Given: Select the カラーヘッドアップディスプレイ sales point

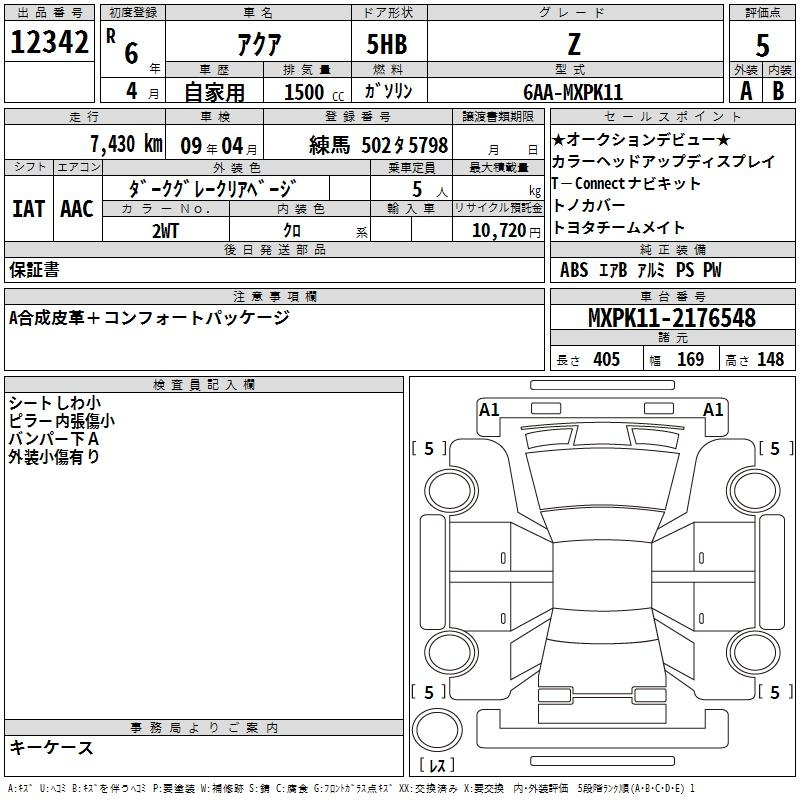Looking at the screenshot, I should [x=663, y=161].
